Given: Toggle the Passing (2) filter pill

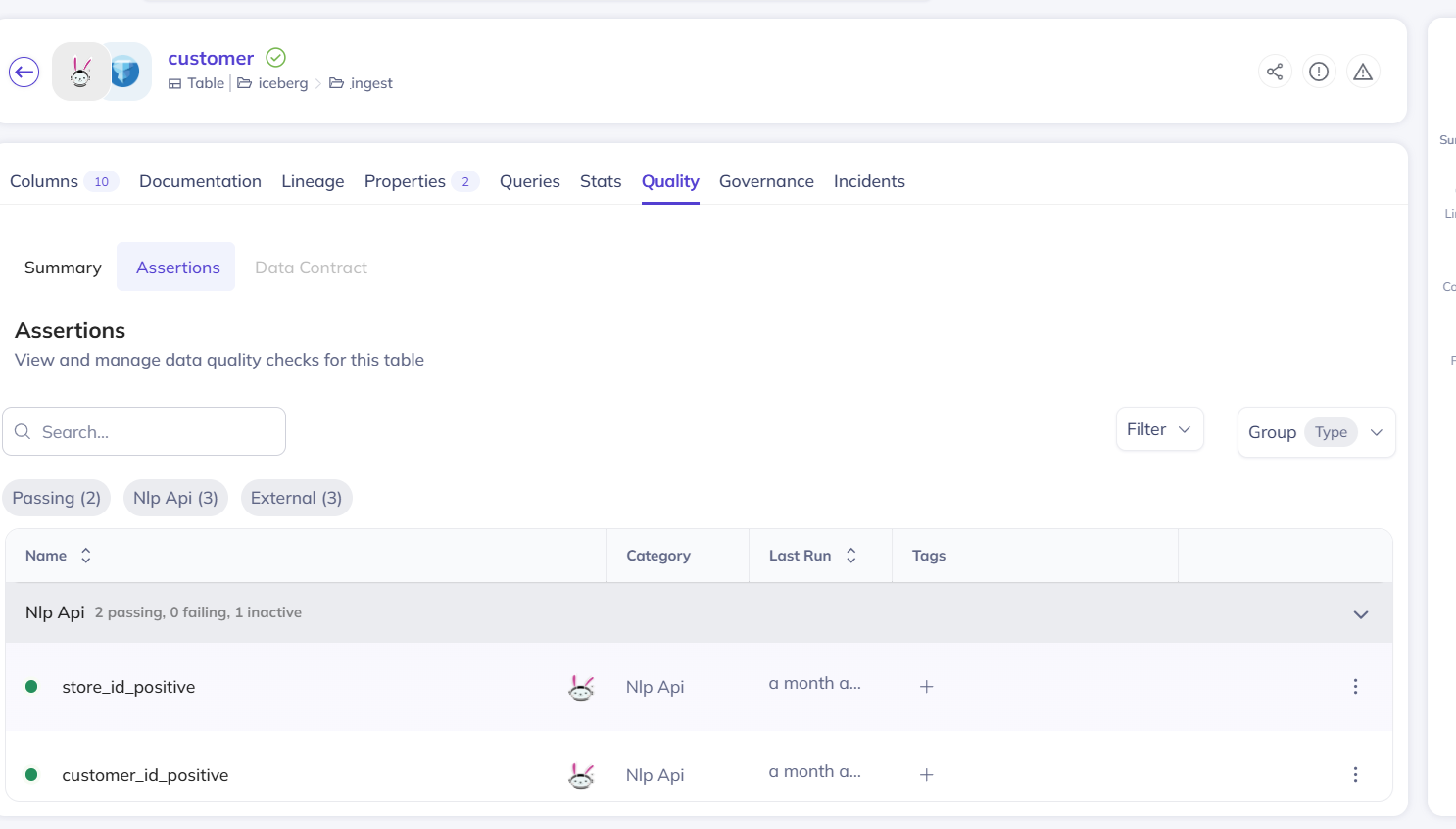Looking at the screenshot, I should pyautogui.click(x=56, y=498).
